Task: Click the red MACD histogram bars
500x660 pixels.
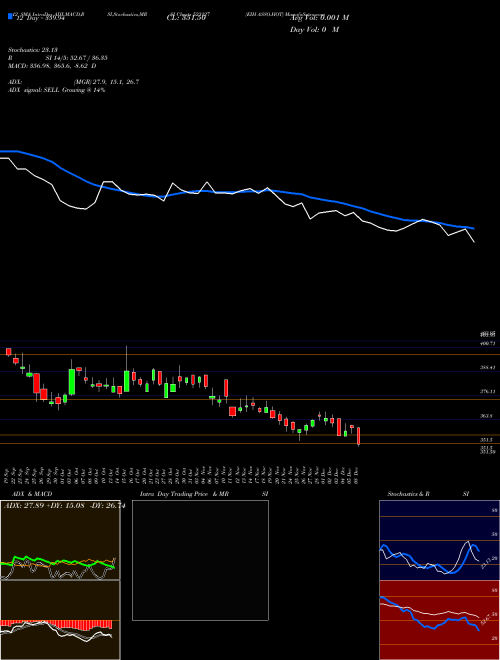Action: coord(56,624)
